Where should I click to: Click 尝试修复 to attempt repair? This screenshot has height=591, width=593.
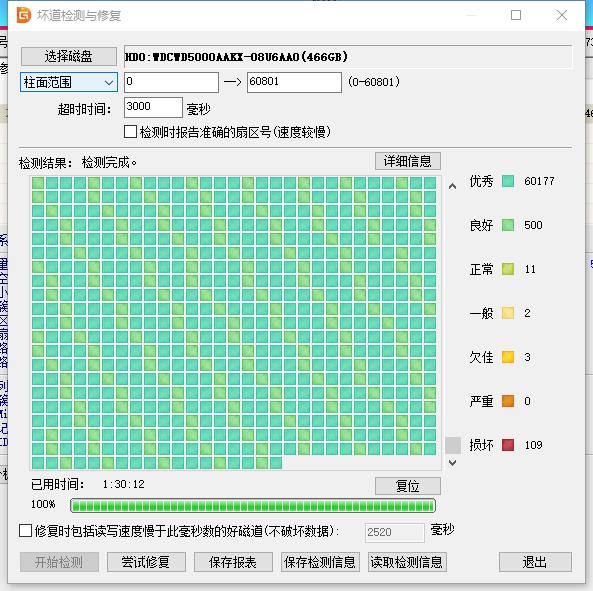coord(146,562)
